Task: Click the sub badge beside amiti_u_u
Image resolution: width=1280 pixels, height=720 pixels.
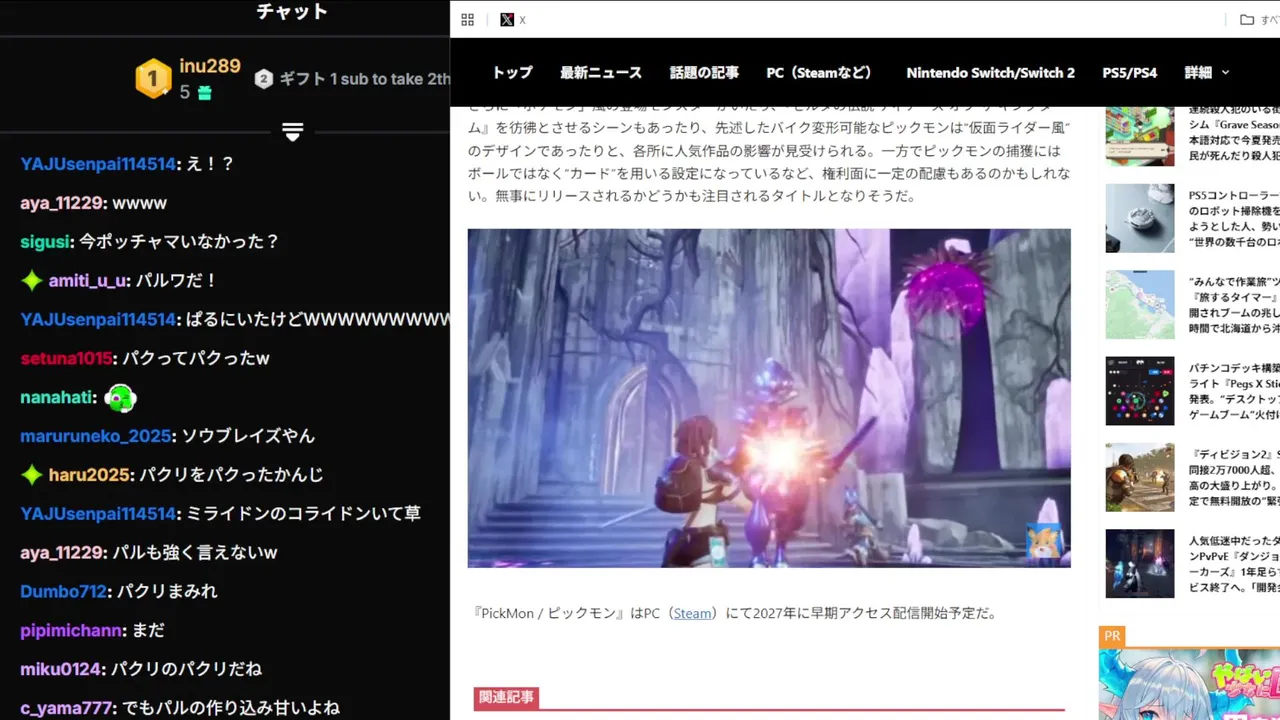Action: click(x=32, y=281)
